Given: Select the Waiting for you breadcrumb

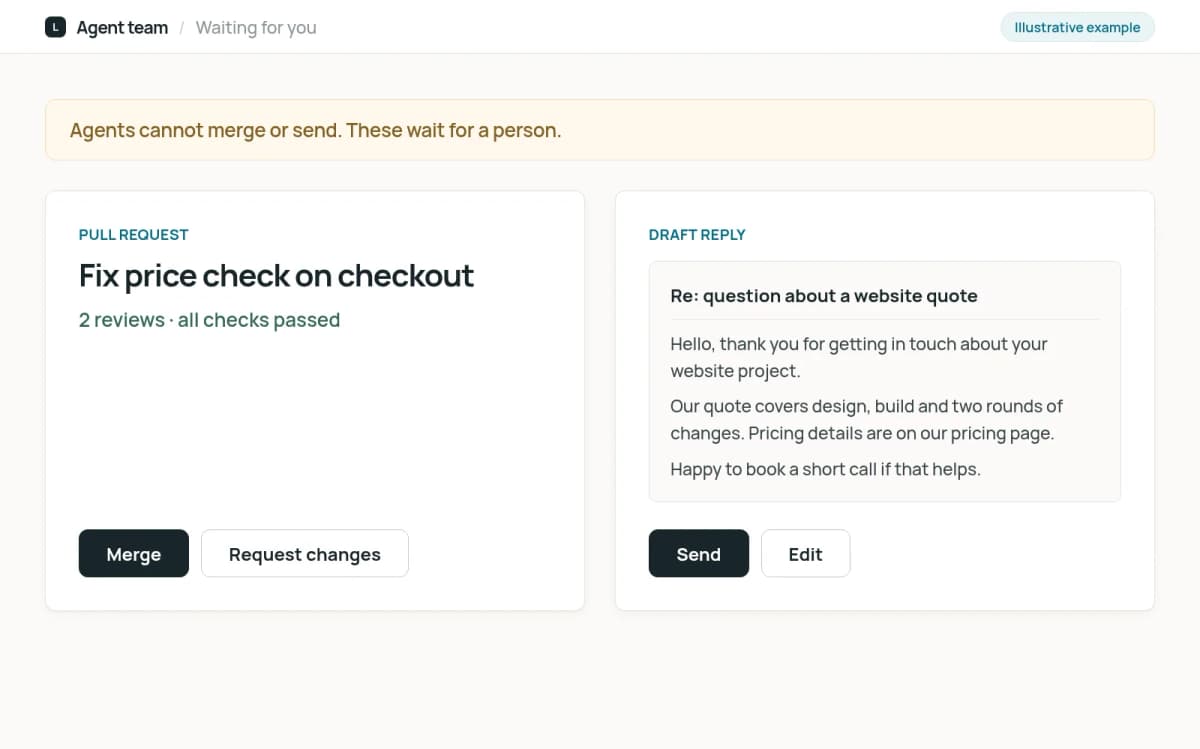Looking at the screenshot, I should (256, 27).
